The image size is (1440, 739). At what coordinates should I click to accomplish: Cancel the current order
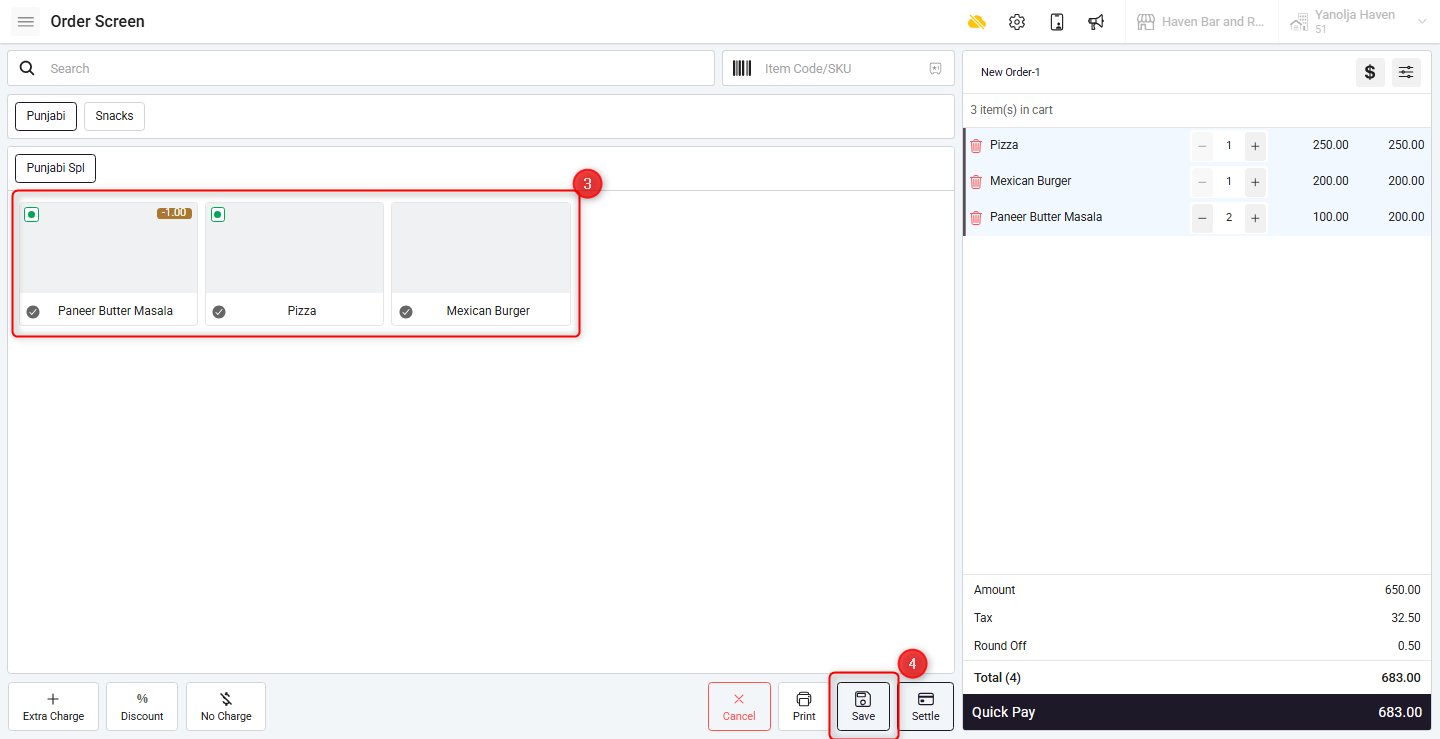click(739, 707)
